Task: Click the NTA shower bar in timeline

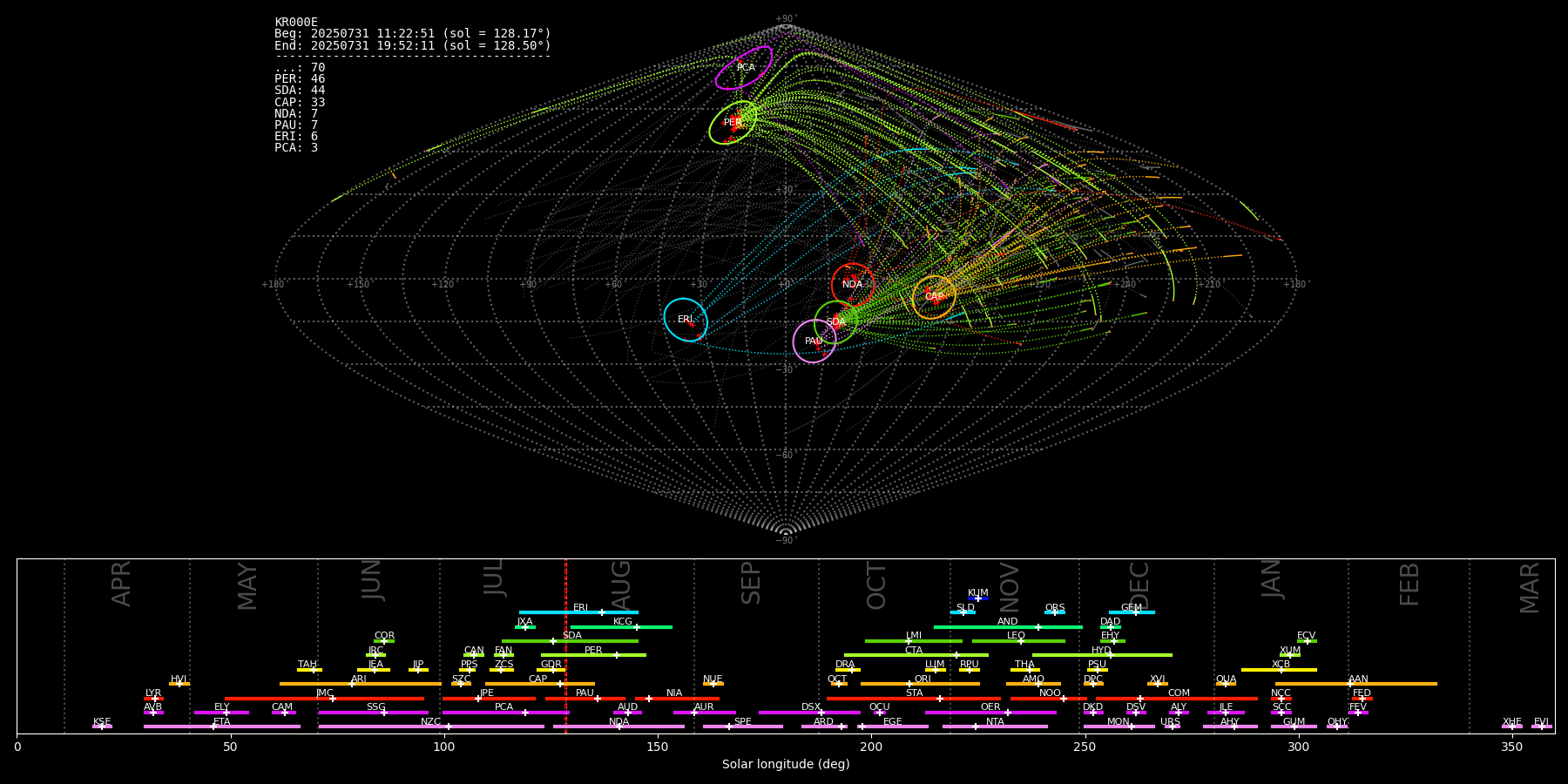Action: [x=995, y=727]
